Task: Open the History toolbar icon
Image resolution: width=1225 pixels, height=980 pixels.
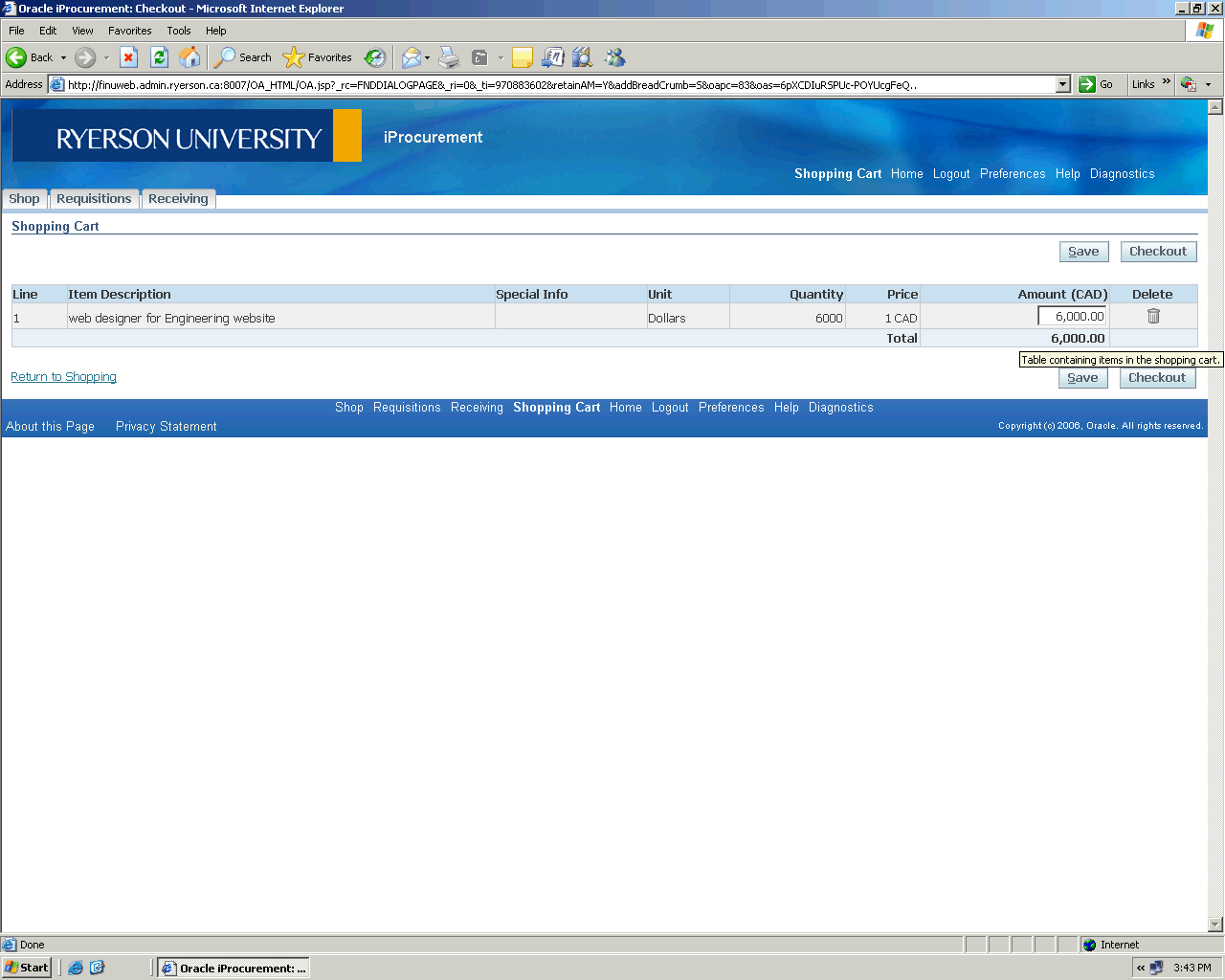Action: click(x=375, y=57)
